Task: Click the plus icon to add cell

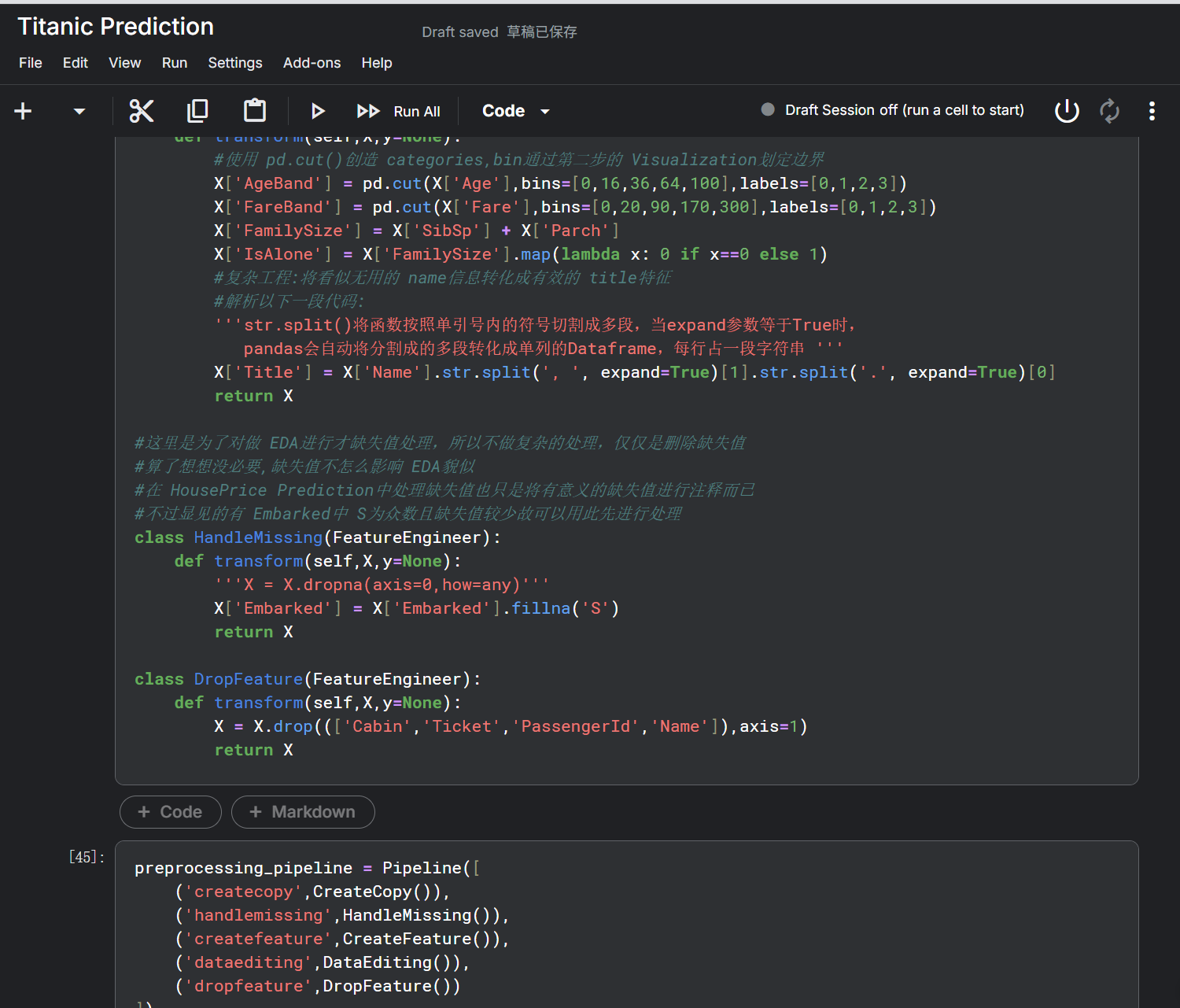Action: 24,111
